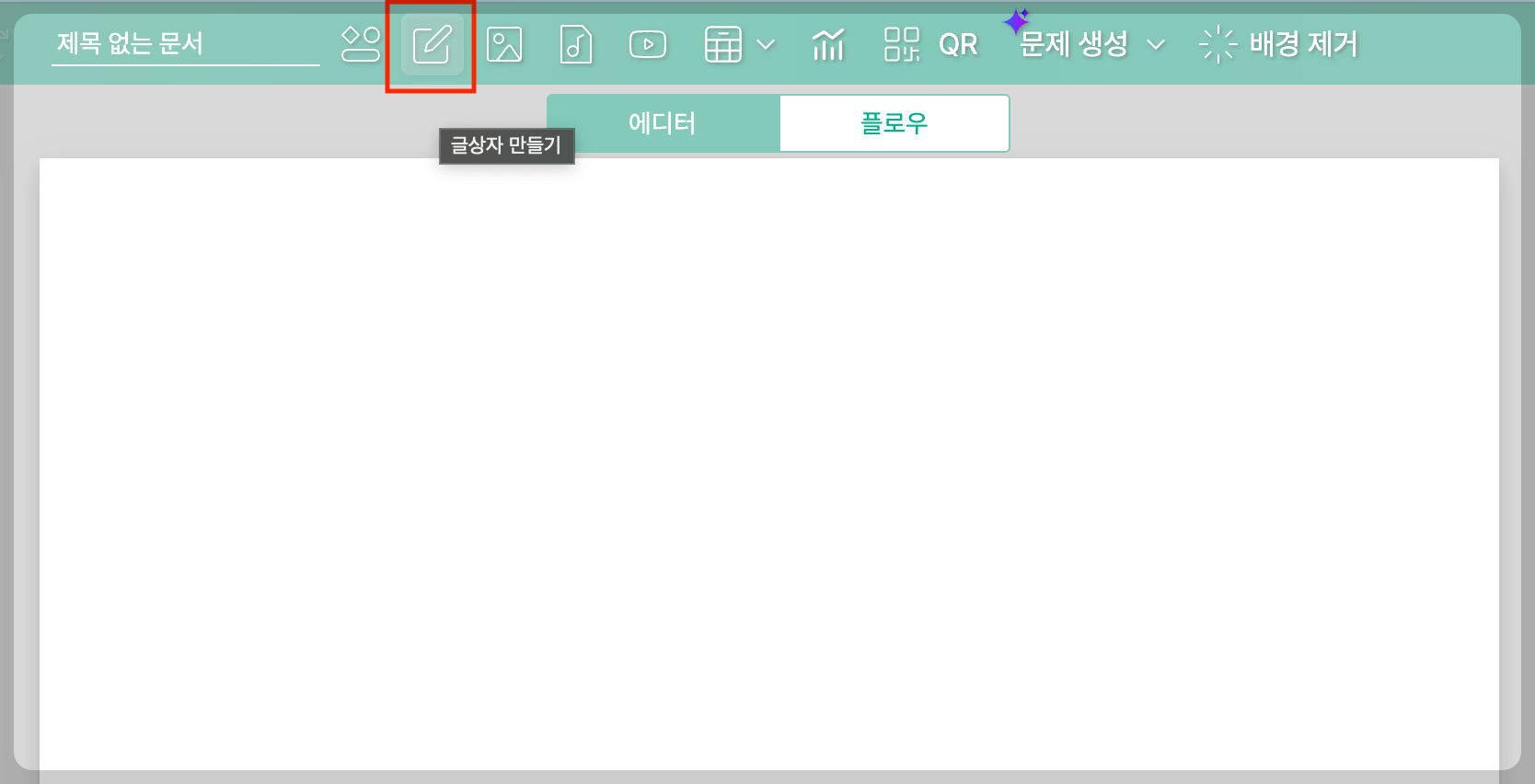The height and width of the screenshot is (784, 1535).
Task: Switch to the 플로우 tab
Action: (894, 123)
